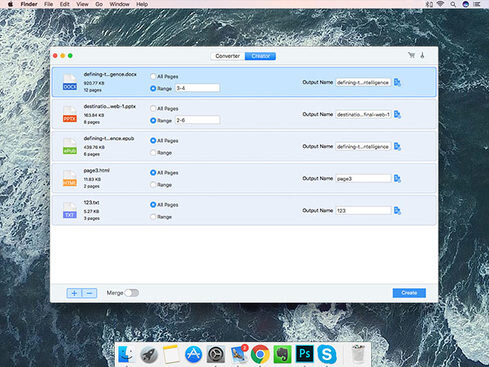Click the docx row Output Name field
Viewport: 489px width, 367px height.
click(363, 82)
